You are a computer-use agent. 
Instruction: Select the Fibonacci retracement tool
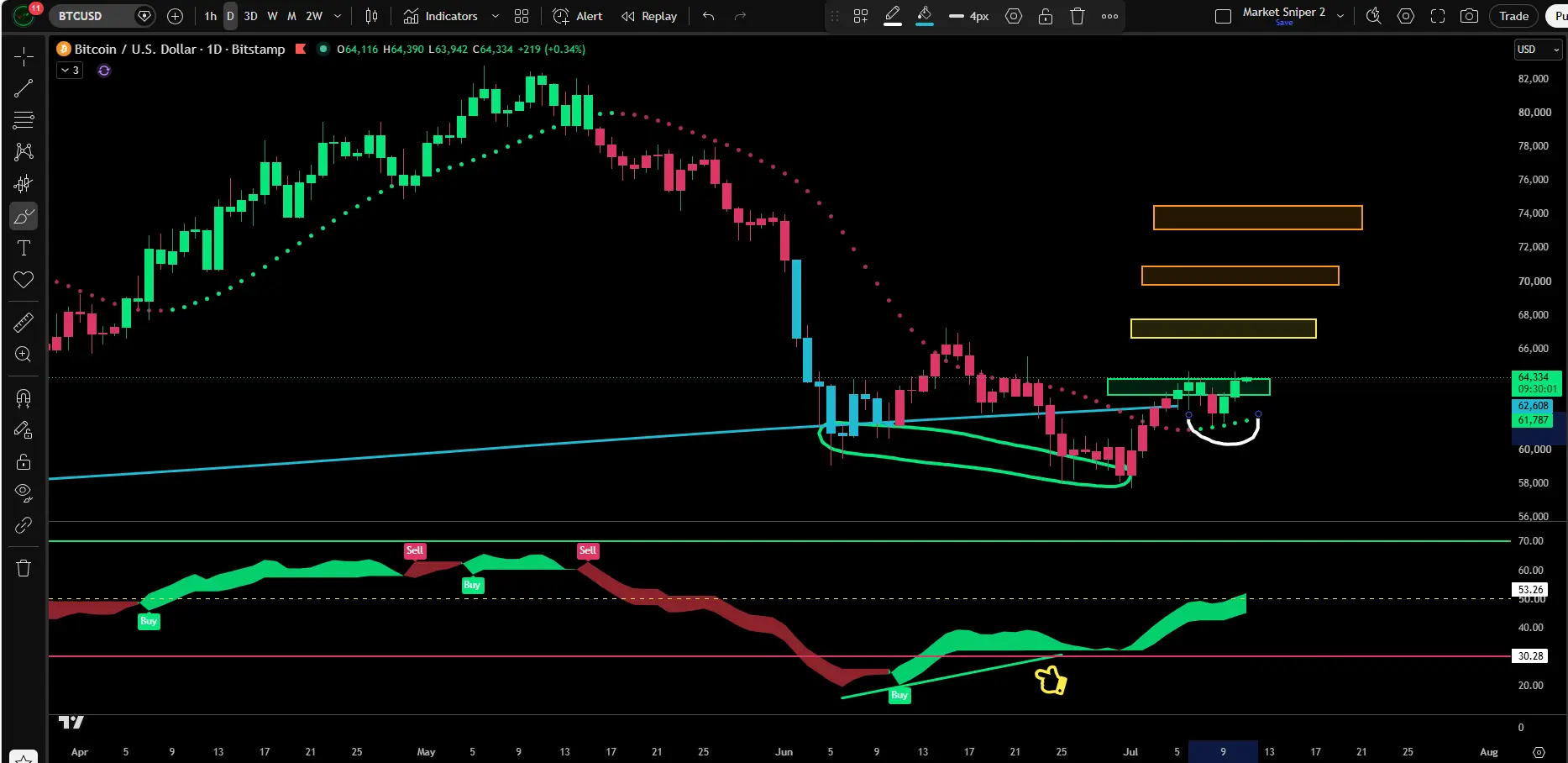[24, 120]
